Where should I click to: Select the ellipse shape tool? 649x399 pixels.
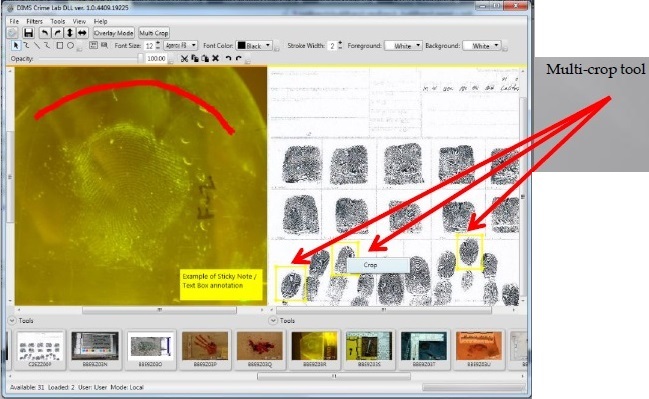click(x=70, y=46)
